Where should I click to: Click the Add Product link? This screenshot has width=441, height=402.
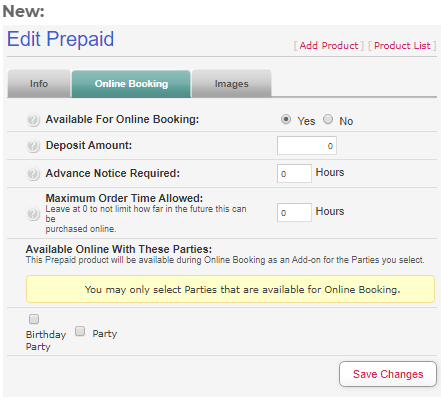pos(329,45)
